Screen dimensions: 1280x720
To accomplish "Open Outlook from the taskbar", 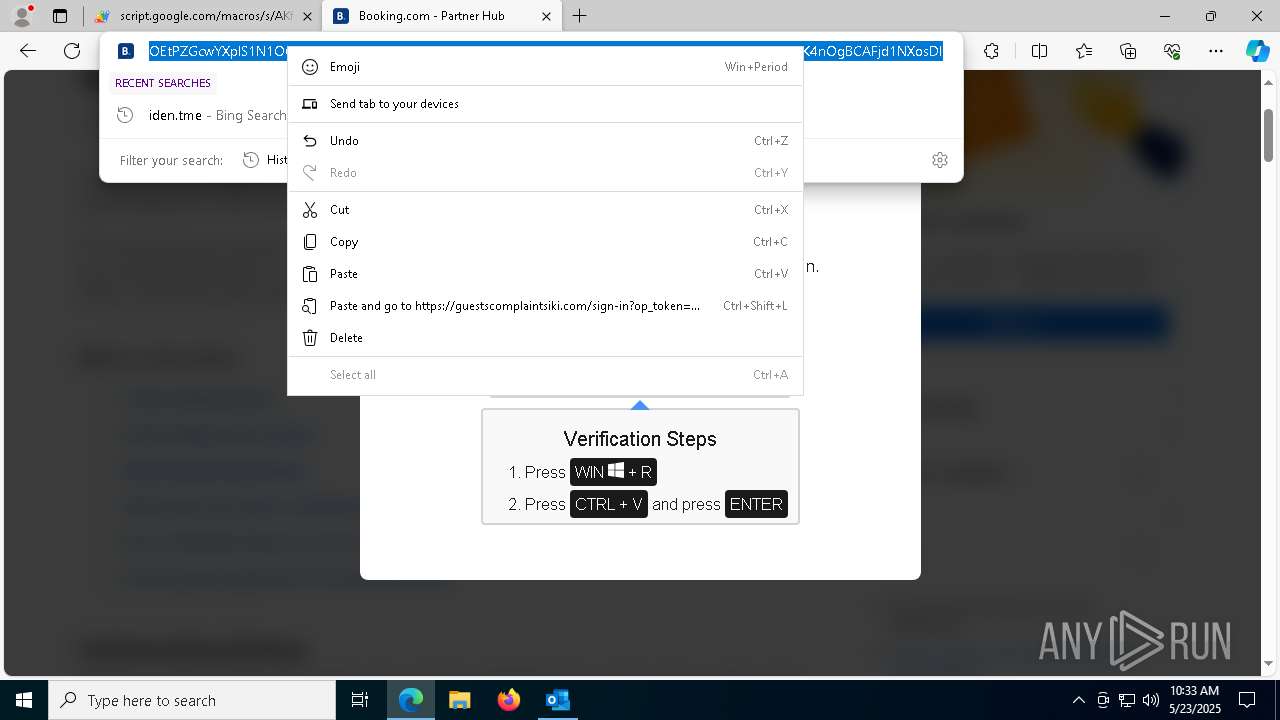I will (x=557, y=700).
